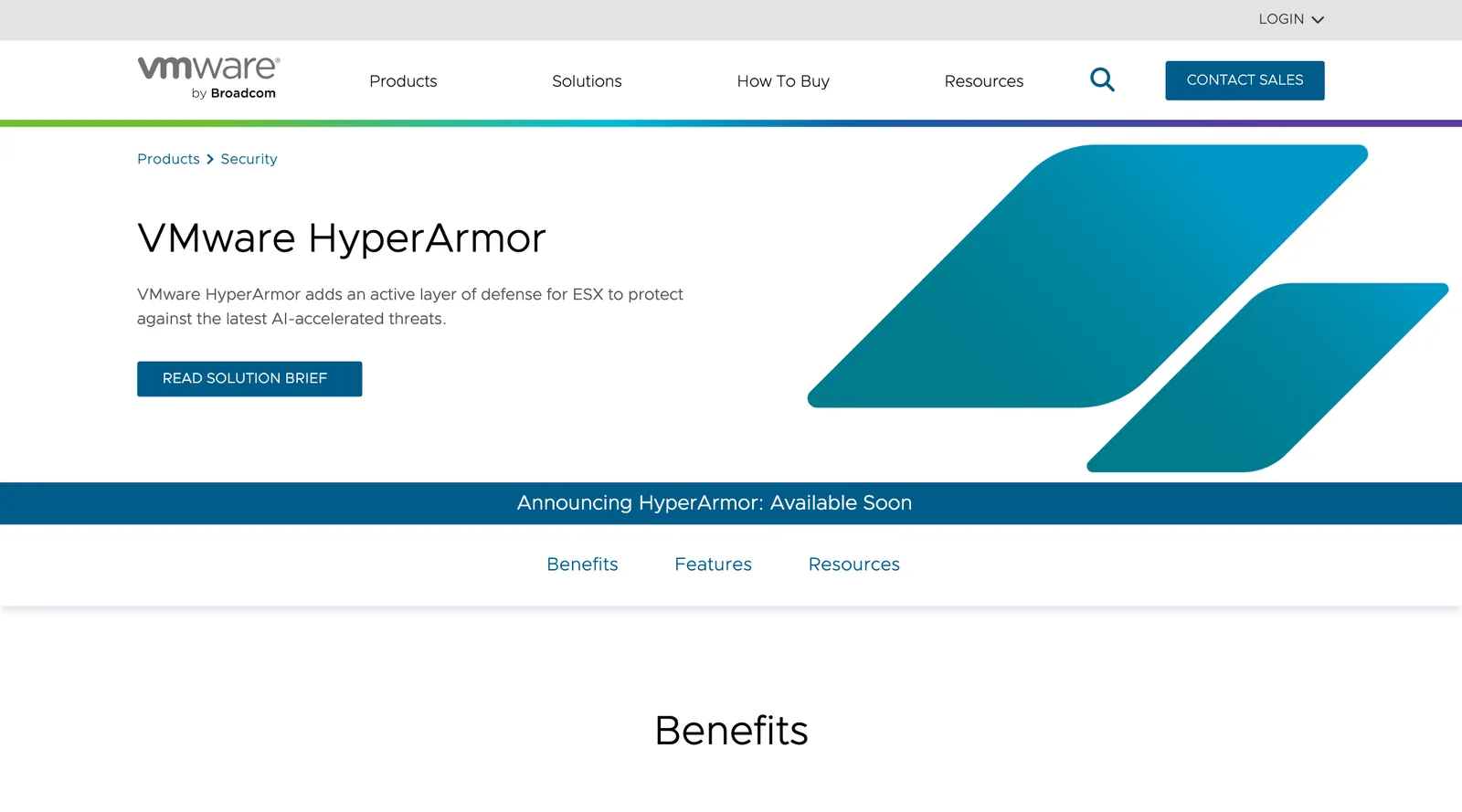Jump to the Benefits section tab

tap(582, 564)
